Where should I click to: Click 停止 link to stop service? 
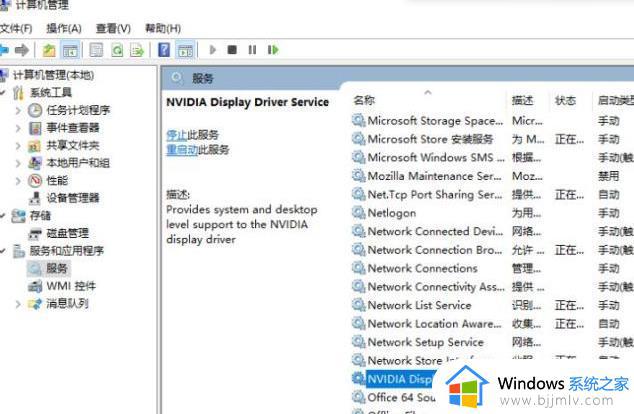pyautogui.click(x=177, y=135)
